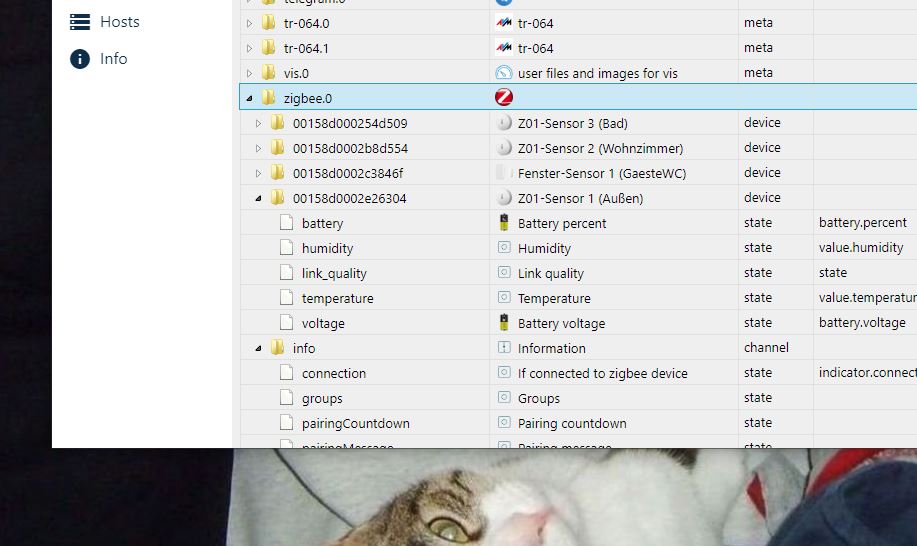The width and height of the screenshot is (917, 546).
Task: Select the 00158d000254d509 device label
Action: 350,123
